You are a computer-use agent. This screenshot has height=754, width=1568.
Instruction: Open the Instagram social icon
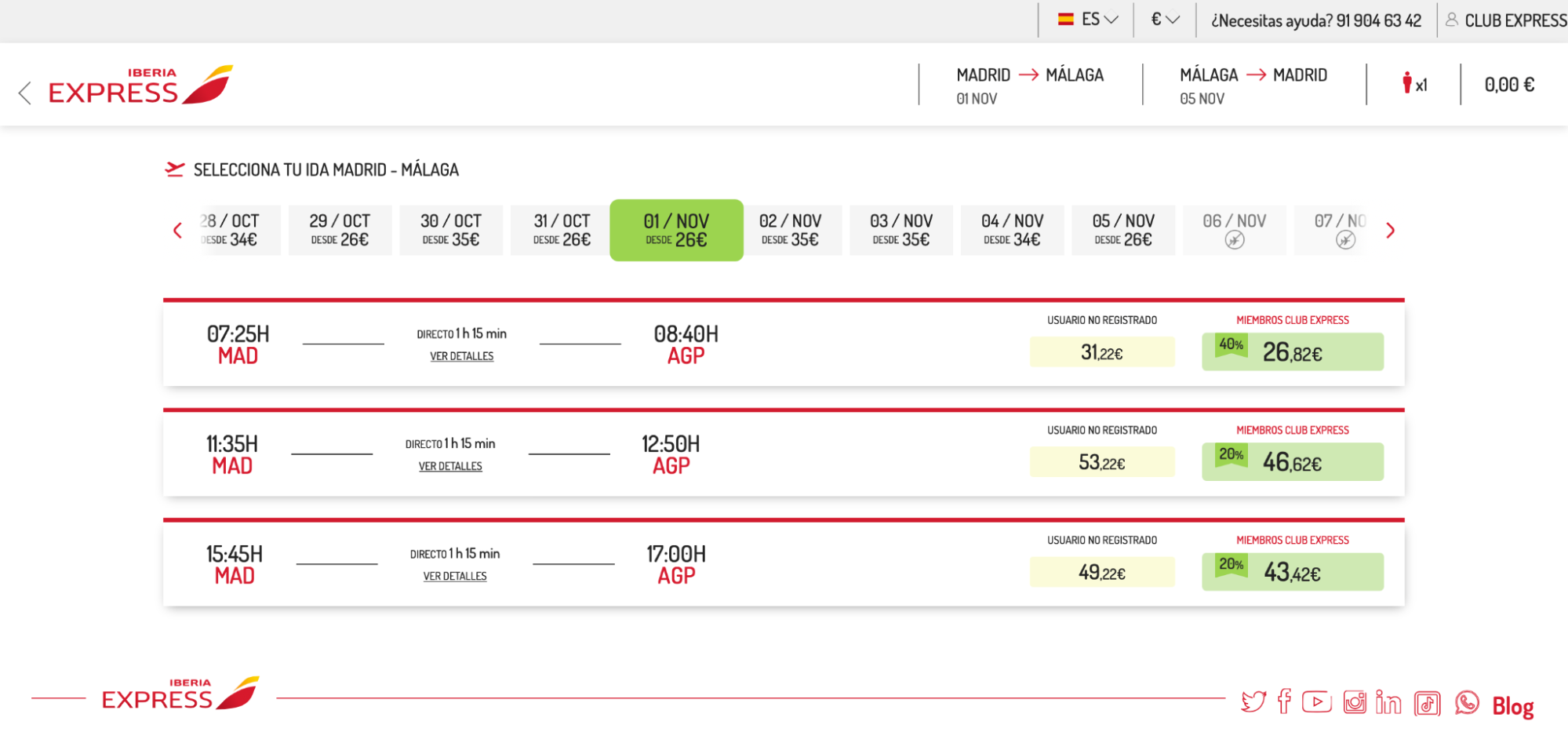[1355, 701]
